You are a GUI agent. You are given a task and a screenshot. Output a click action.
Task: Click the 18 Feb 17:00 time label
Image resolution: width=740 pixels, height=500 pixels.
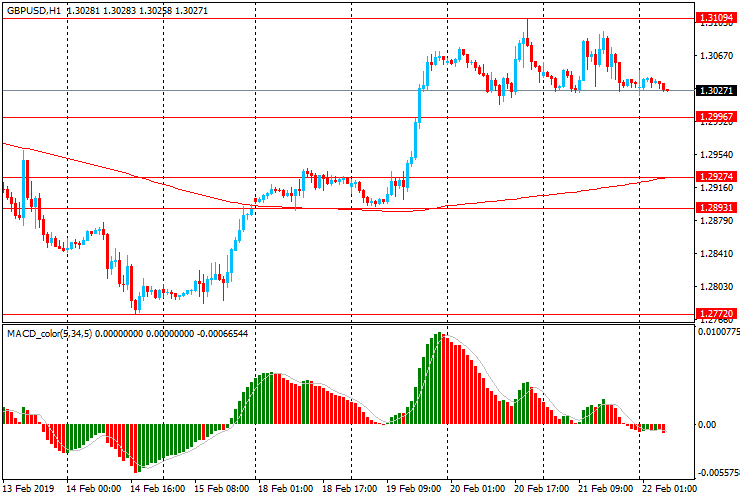click(350, 489)
